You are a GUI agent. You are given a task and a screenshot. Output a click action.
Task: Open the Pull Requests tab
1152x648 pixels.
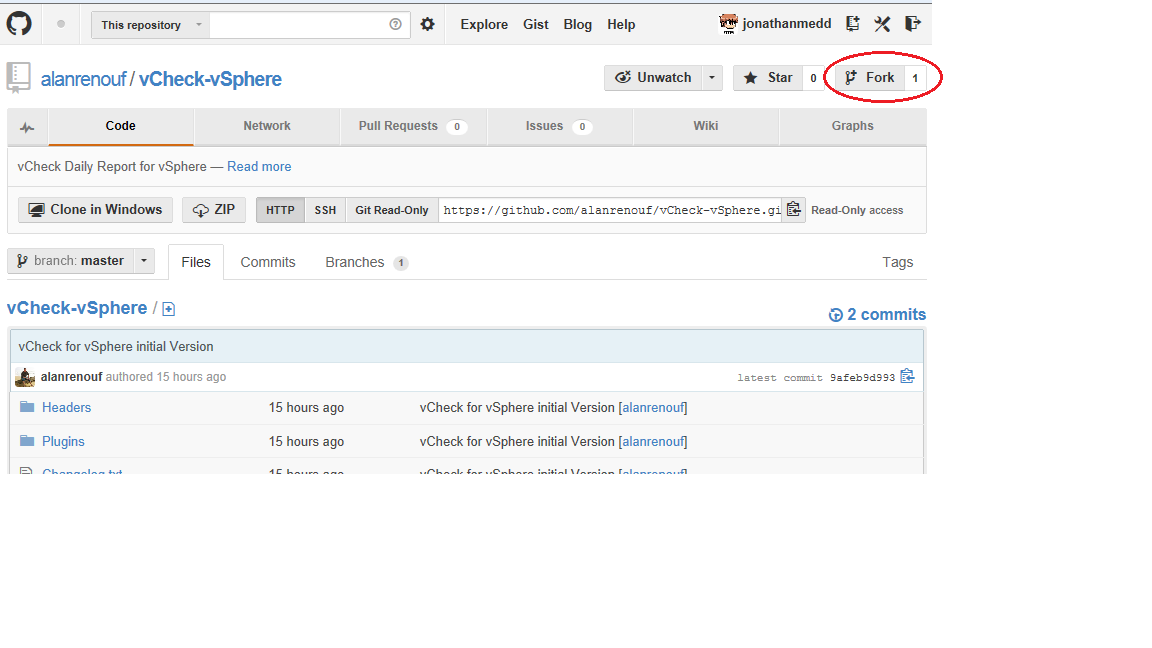413,126
